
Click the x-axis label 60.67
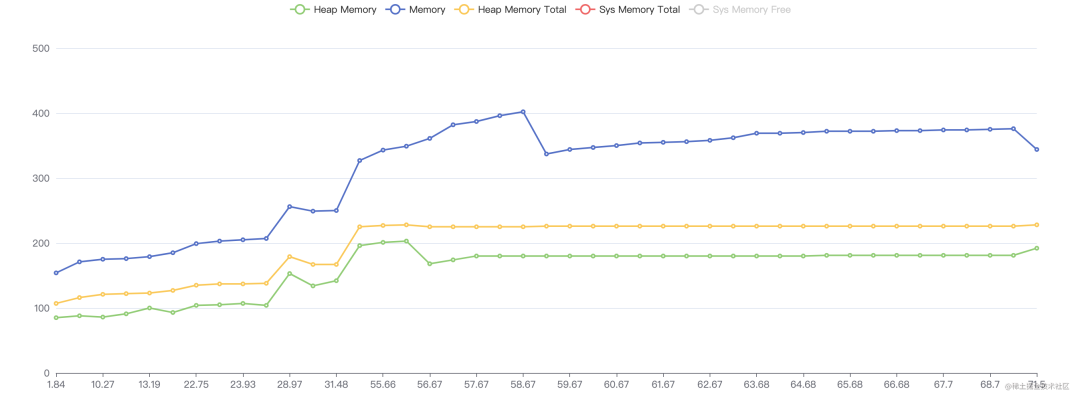tap(616, 384)
